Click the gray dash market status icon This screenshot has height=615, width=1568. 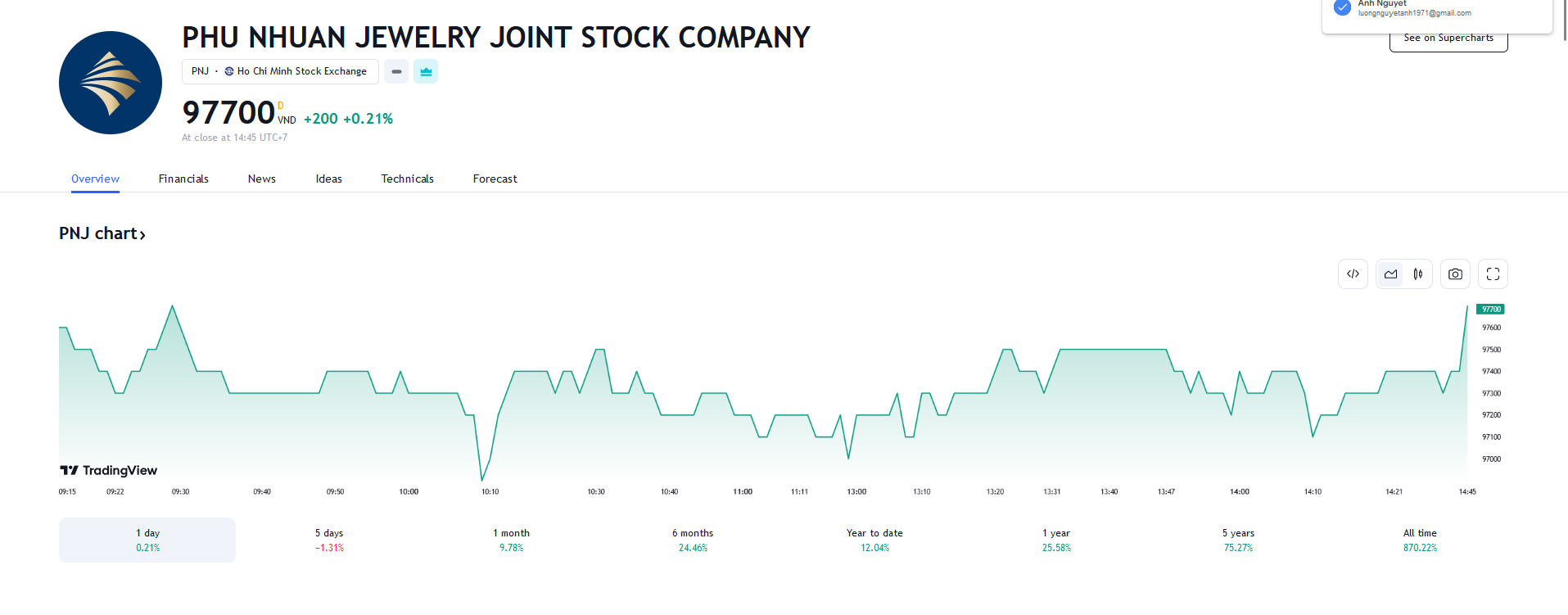(396, 71)
